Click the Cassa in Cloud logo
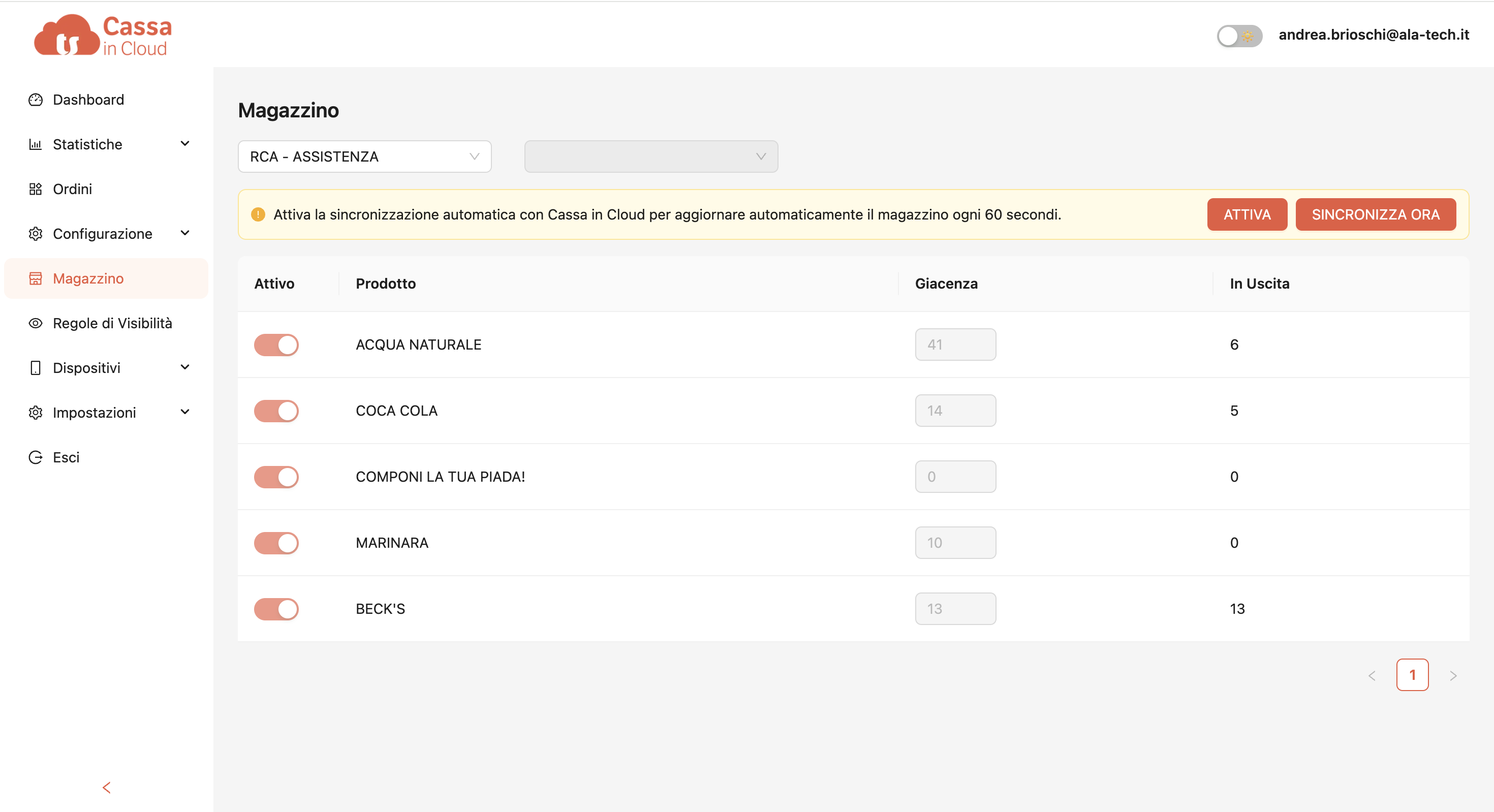The height and width of the screenshot is (812, 1494). coord(103,36)
